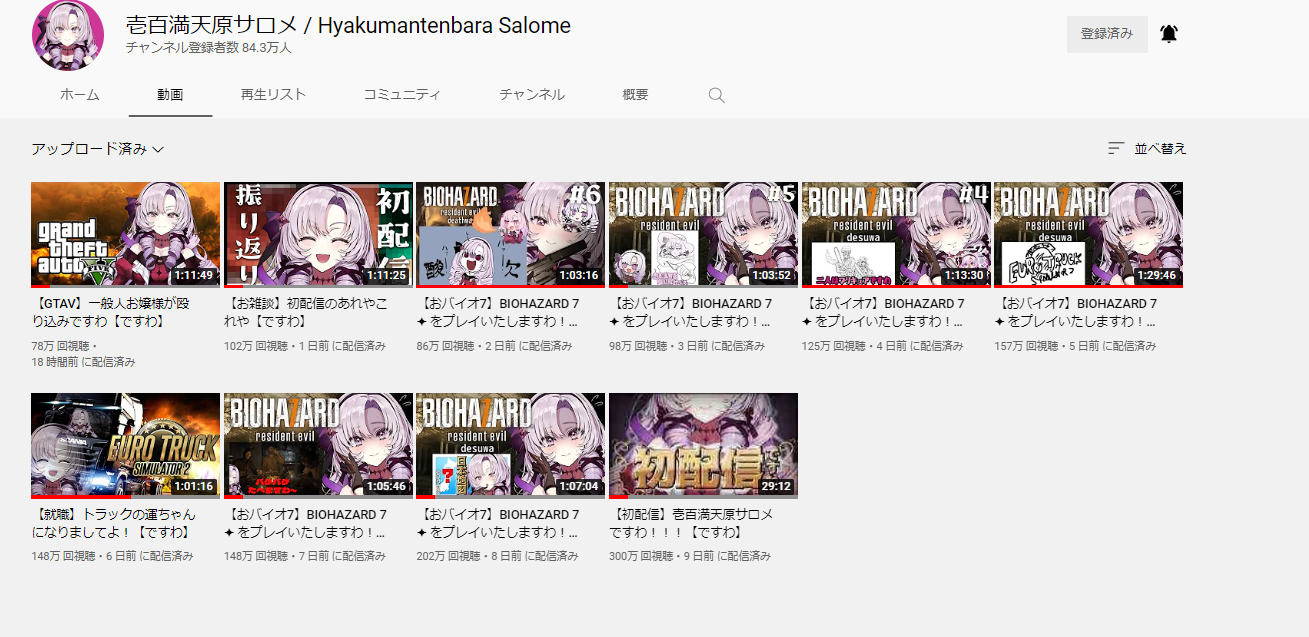The height and width of the screenshot is (637, 1309).
Task: Click the 【お雑談】初配信のあれやこれや video title
Action: click(x=305, y=312)
